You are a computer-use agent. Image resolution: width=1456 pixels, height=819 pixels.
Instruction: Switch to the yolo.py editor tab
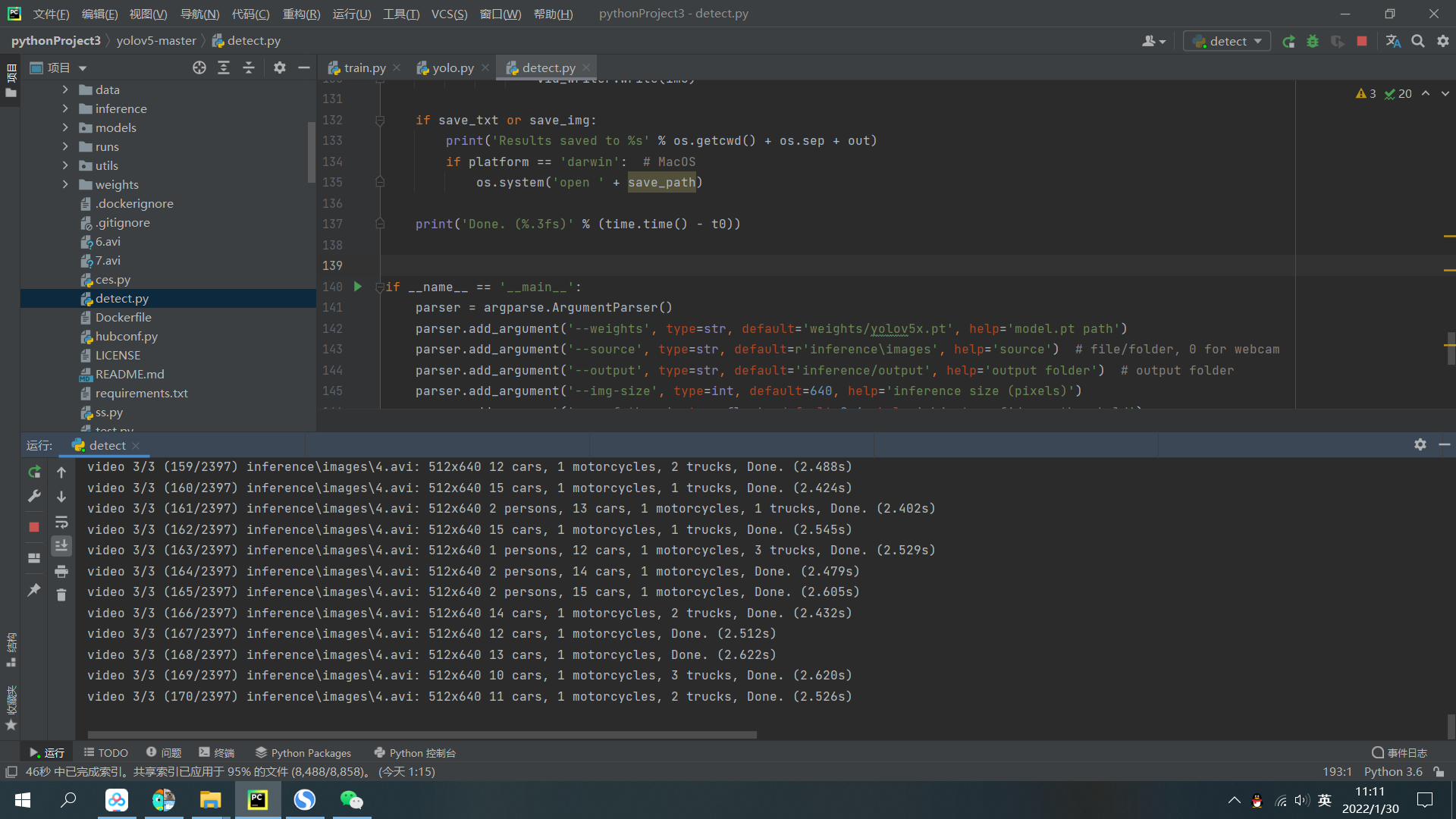tap(453, 68)
